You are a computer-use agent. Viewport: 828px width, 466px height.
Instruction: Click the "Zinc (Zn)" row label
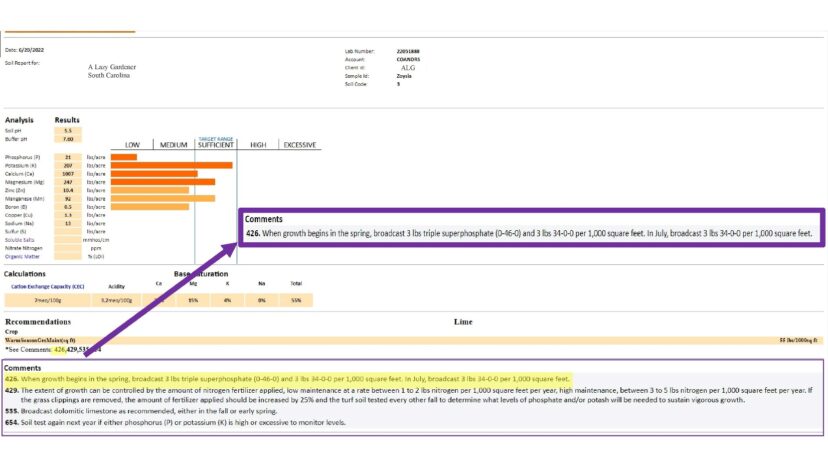pos(15,190)
